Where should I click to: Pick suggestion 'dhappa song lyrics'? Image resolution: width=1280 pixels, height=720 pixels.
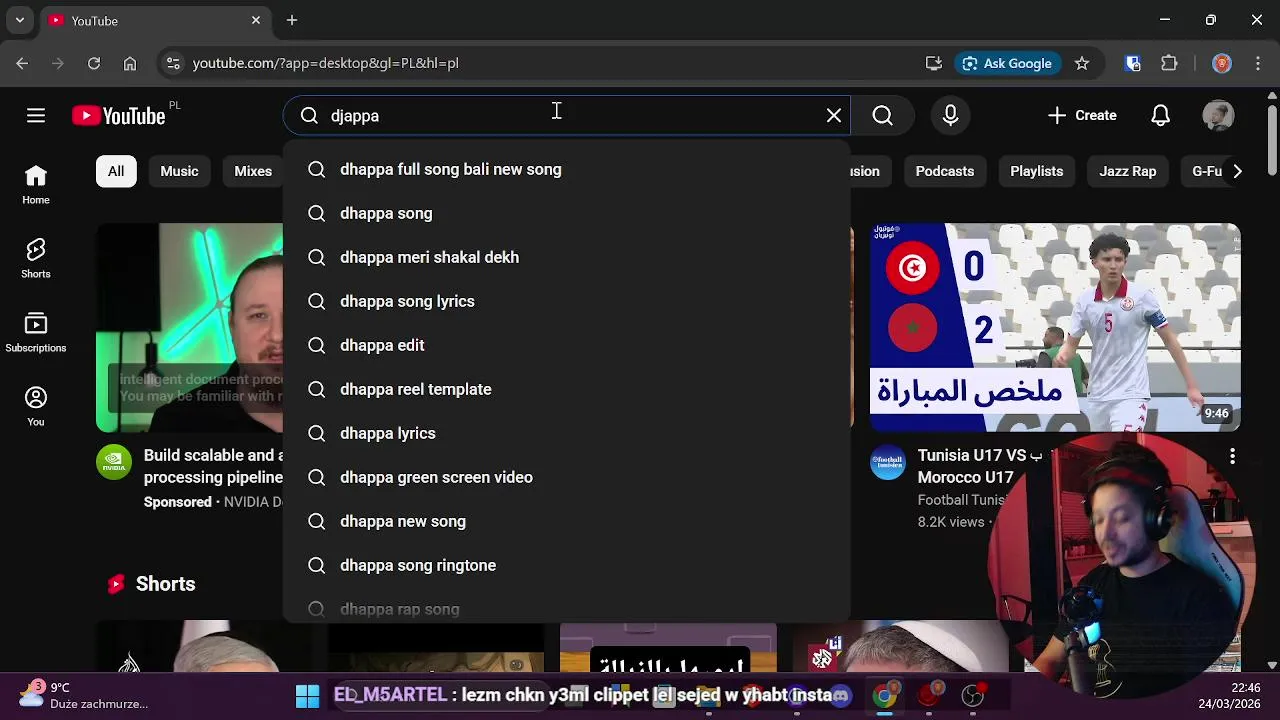pyautogui.click(x=566, y=301)
